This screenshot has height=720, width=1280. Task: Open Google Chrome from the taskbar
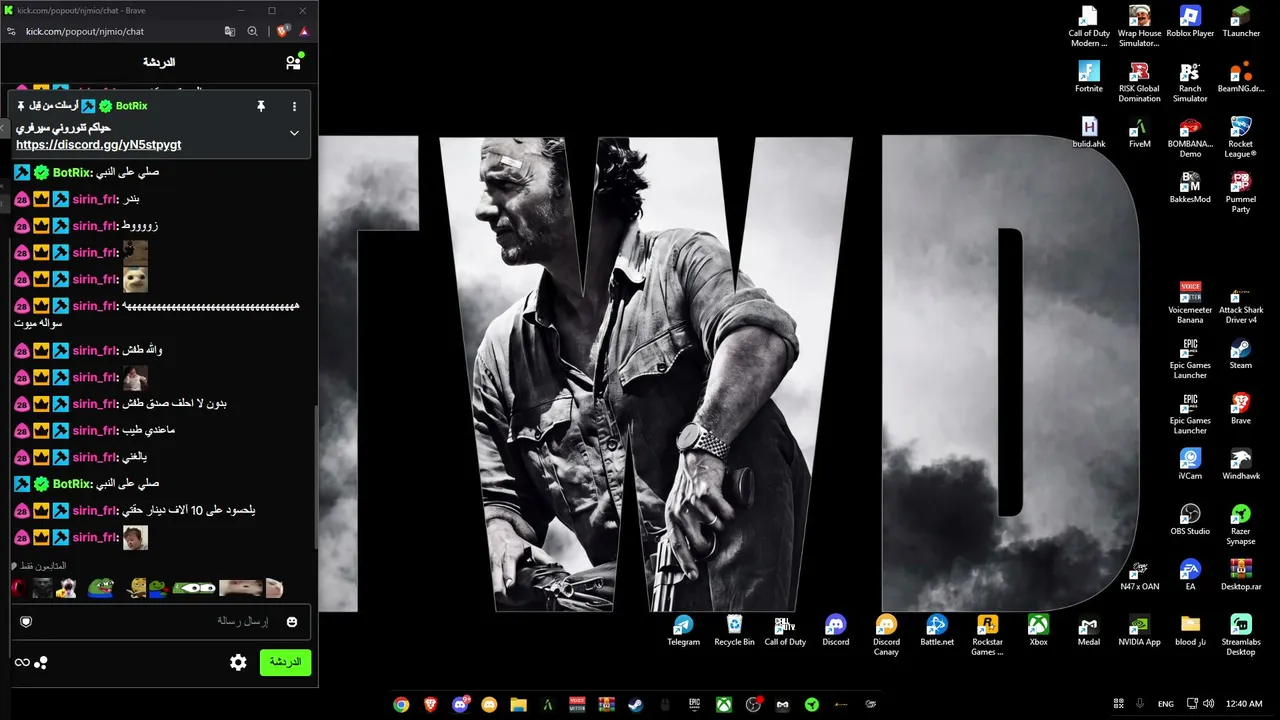pos(401,704)
